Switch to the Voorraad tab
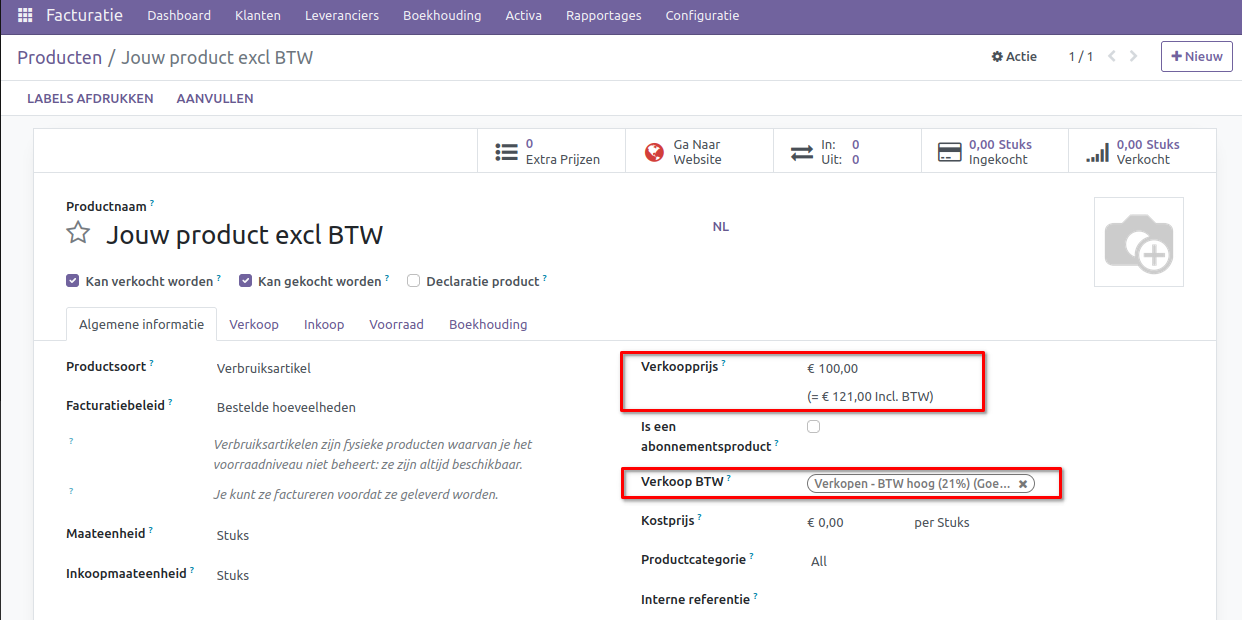Image resolution: width=1242 pixels, height=620 pixels. click(x=396, y=324)
